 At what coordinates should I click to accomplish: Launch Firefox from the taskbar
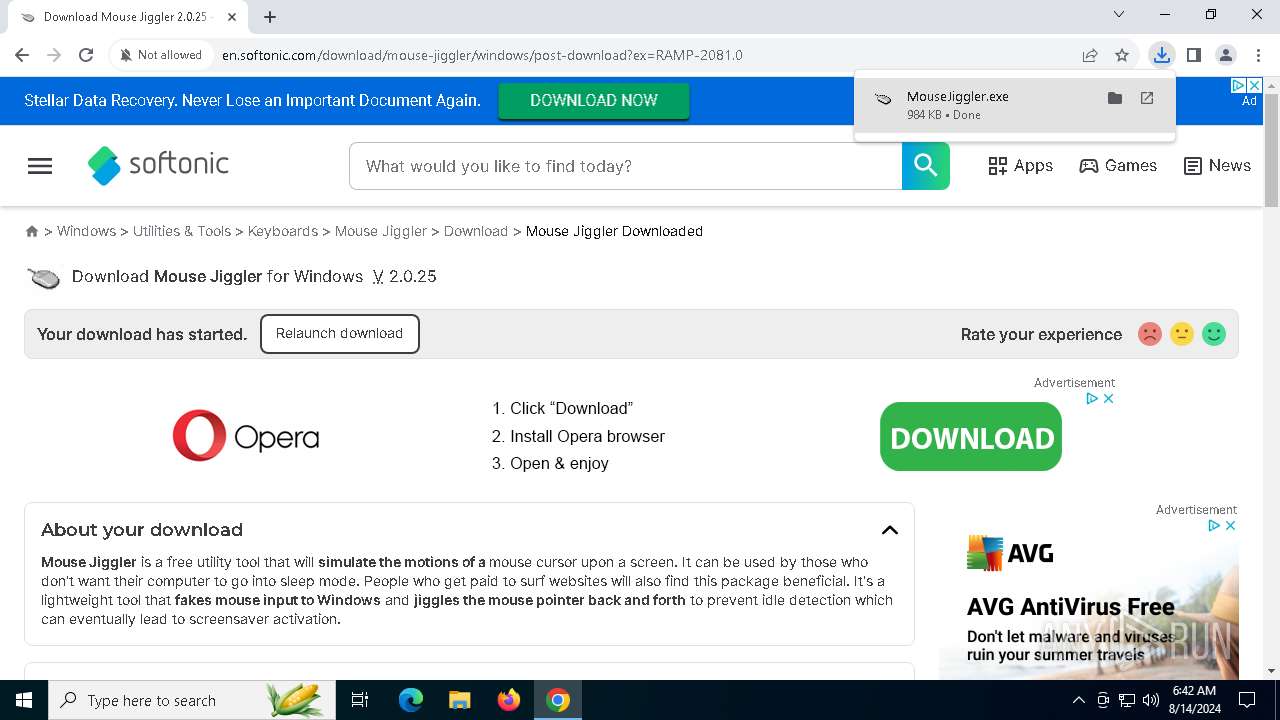(509, 700)
